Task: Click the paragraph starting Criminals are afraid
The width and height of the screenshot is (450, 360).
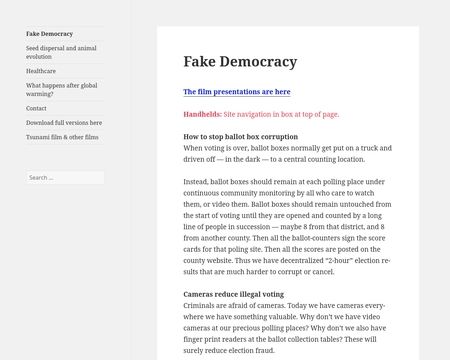Action: click(x=285, y=328)
